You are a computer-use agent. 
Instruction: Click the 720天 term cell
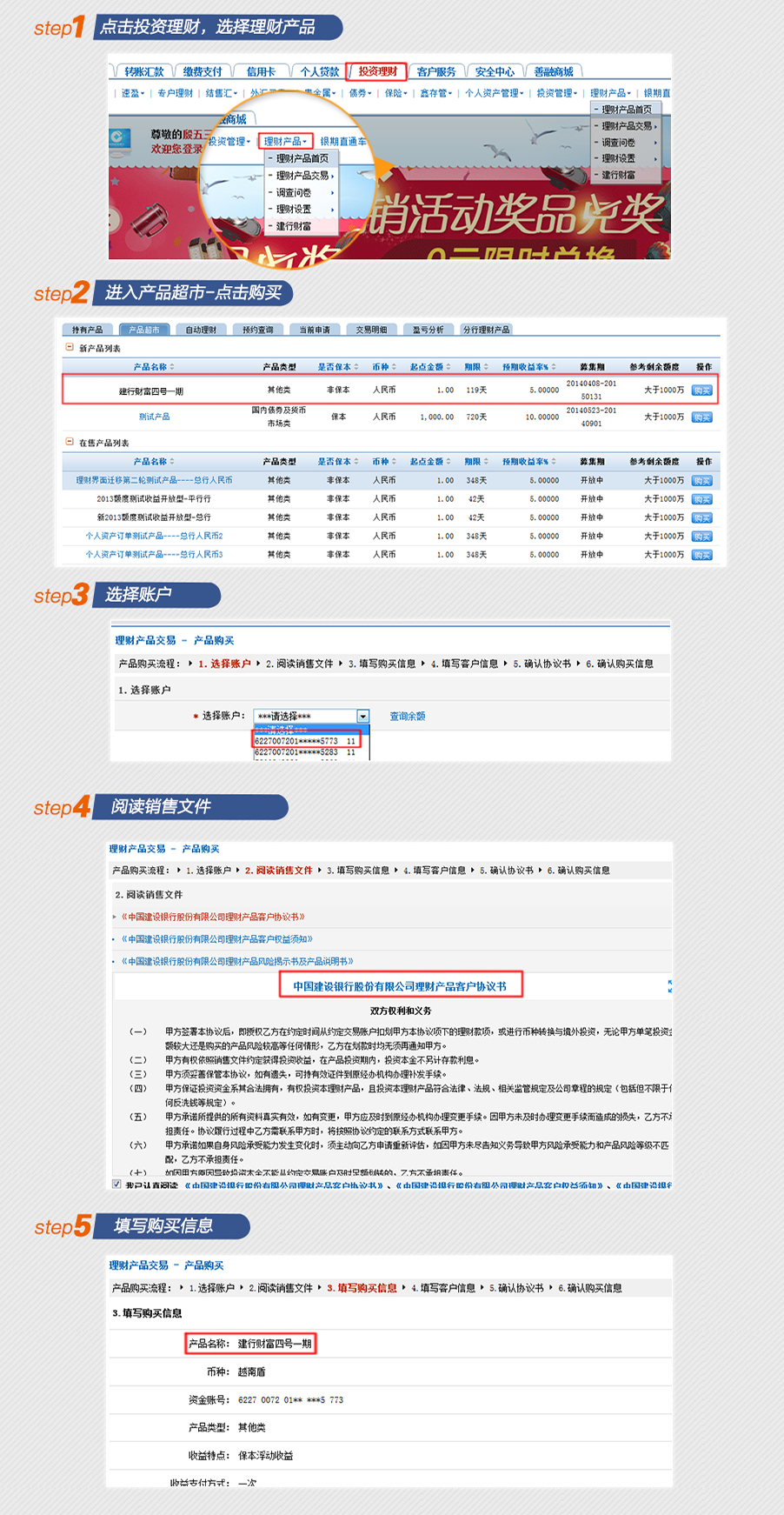475,417
